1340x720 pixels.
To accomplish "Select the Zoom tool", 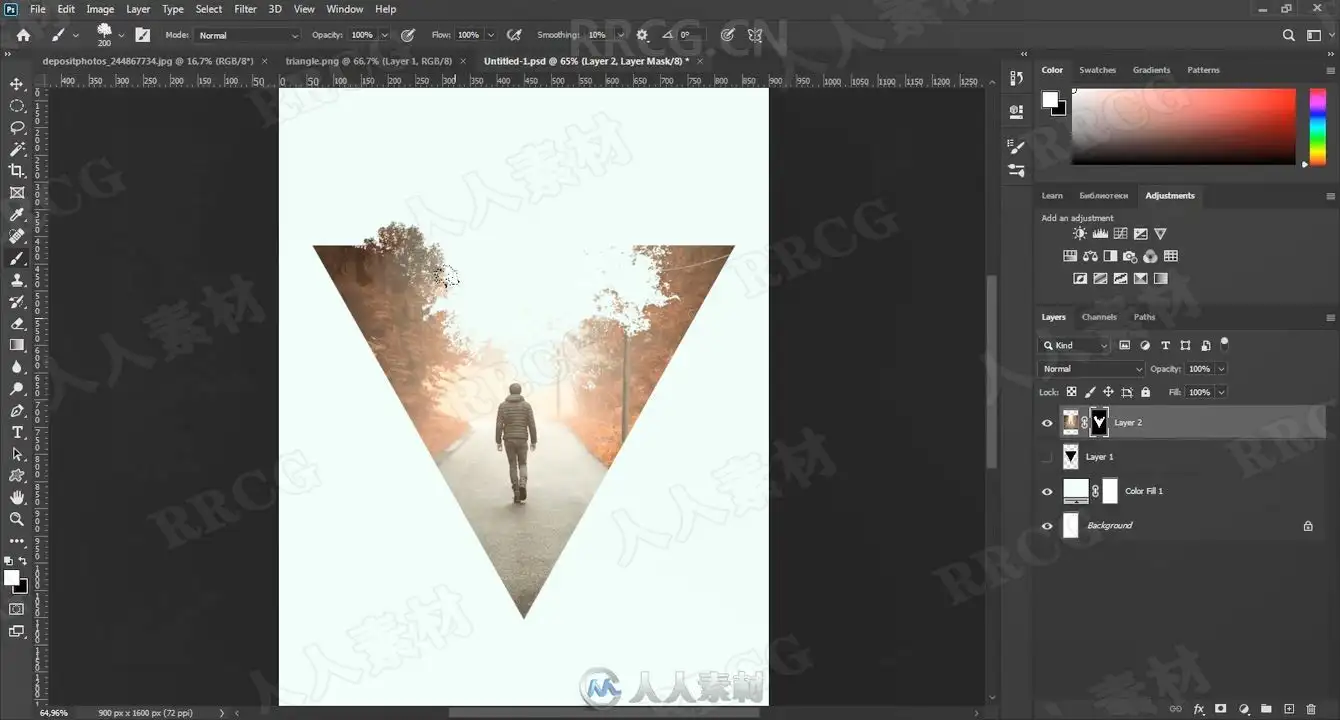I will (x=17, y=519).
